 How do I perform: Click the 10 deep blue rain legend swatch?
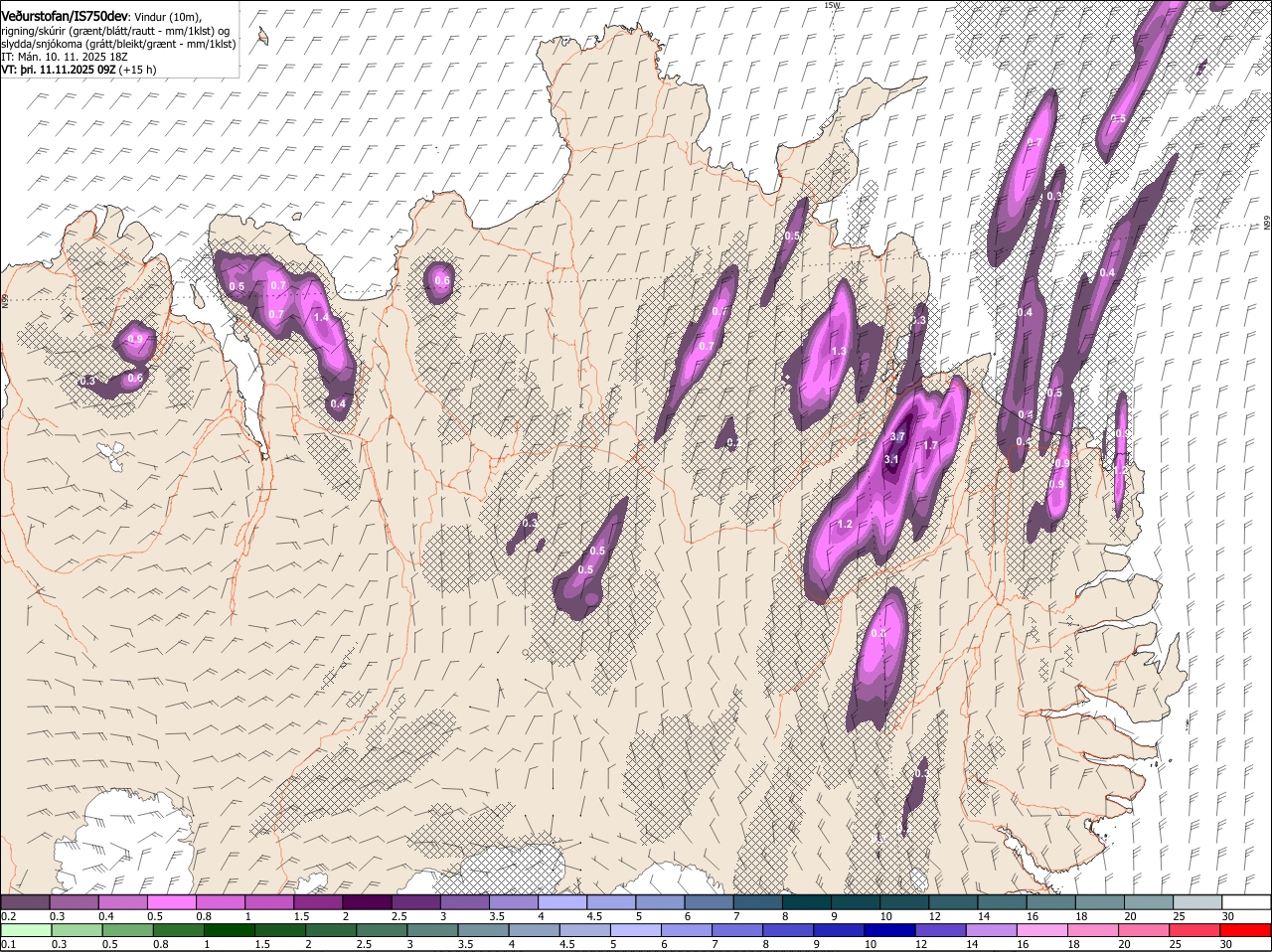(x=889, y=930)
